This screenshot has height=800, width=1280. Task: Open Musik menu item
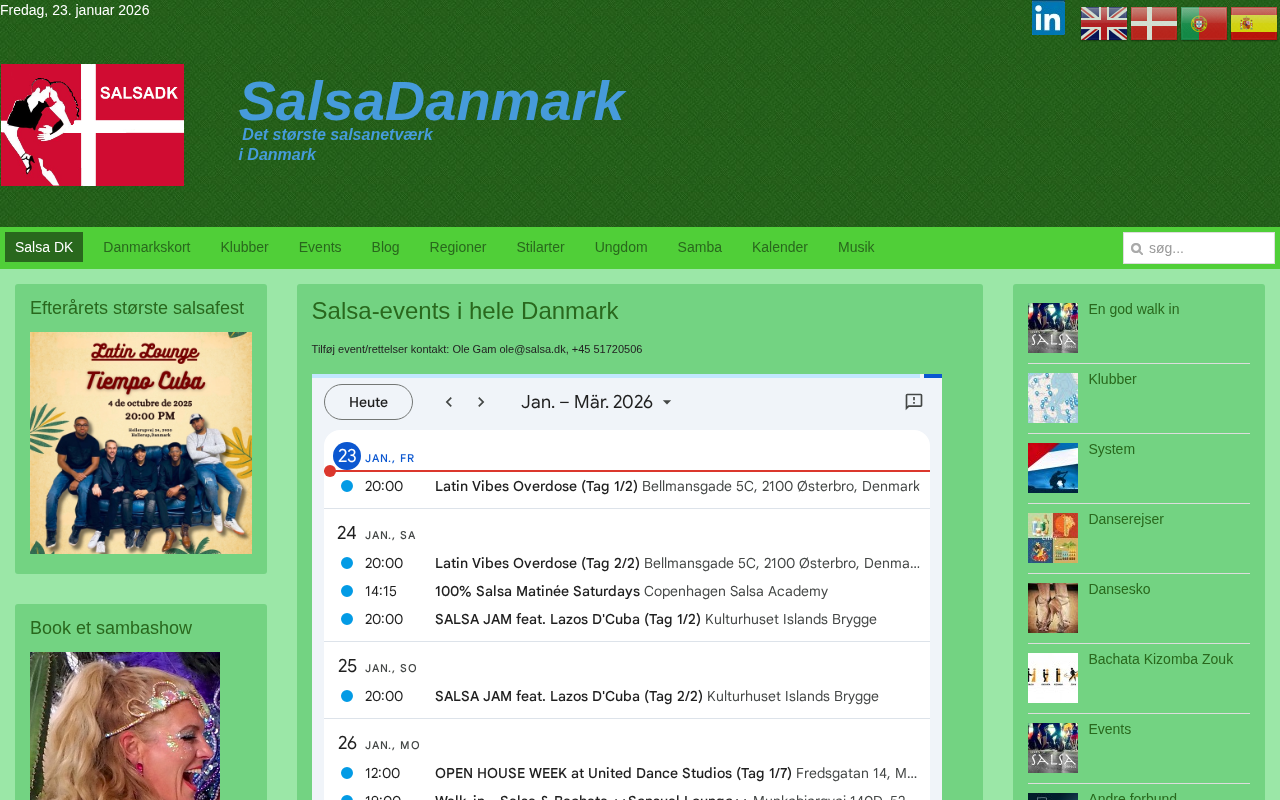click(856, 247)
